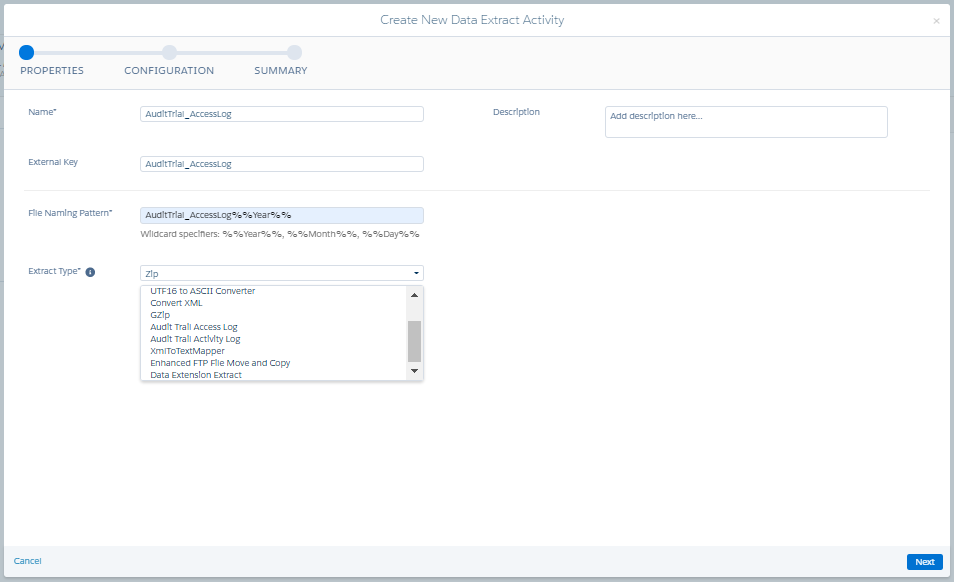This screenshot has width=954, height=582.
Task: Click the Configuration step circle
Action: coord(169,52)
